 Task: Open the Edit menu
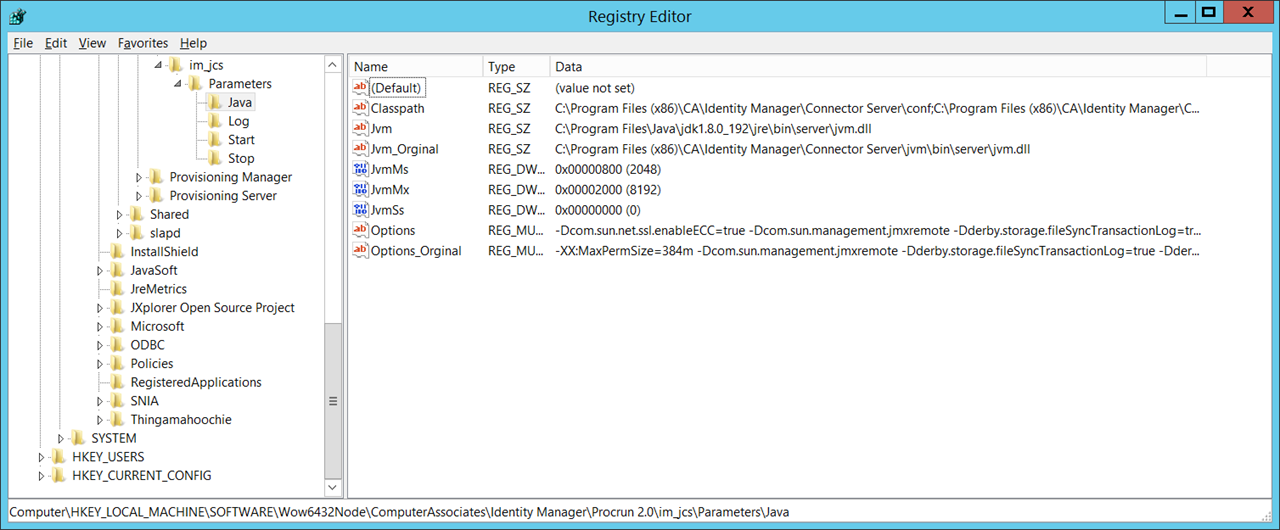56,43
